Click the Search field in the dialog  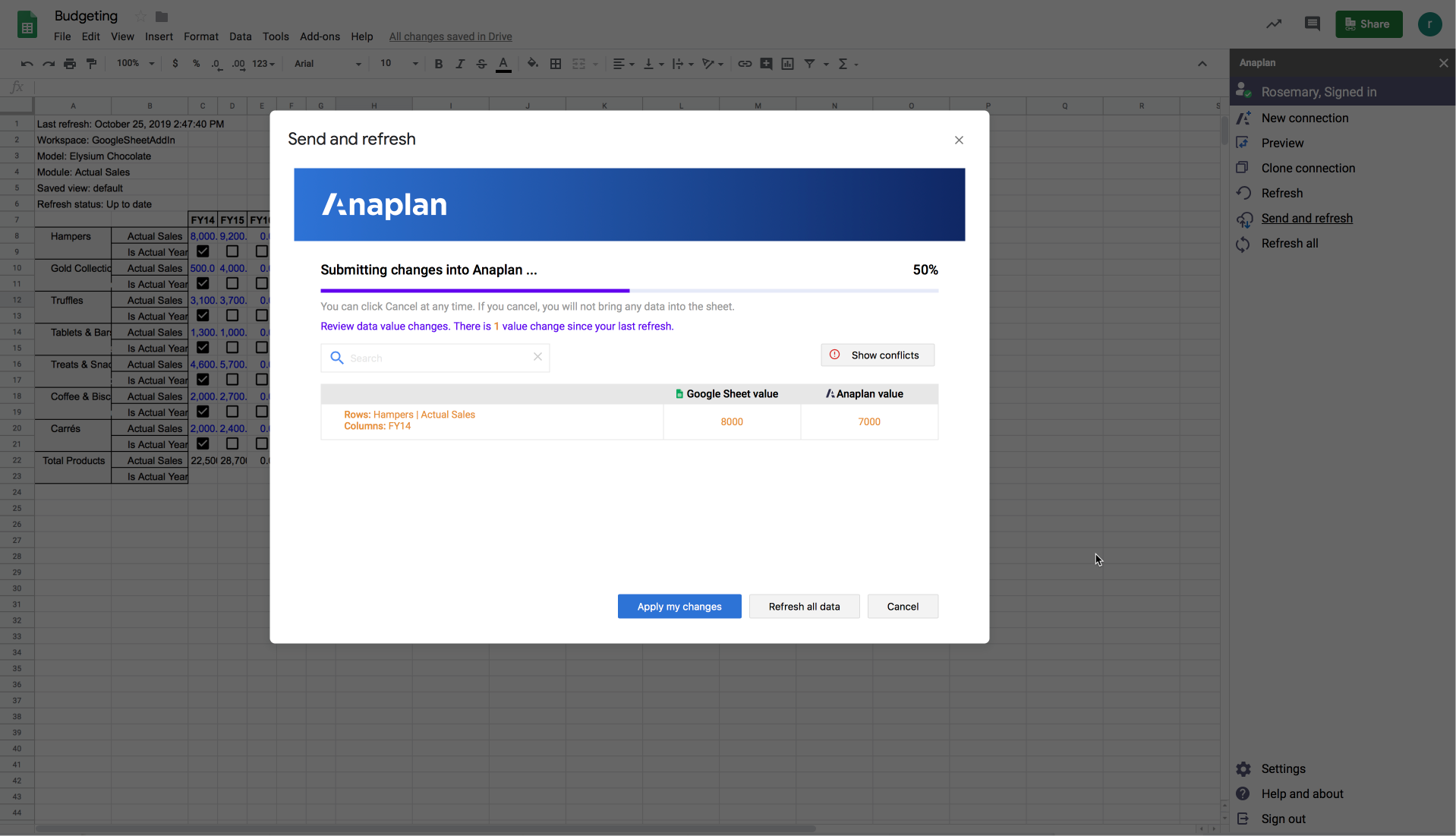point(434,358)
